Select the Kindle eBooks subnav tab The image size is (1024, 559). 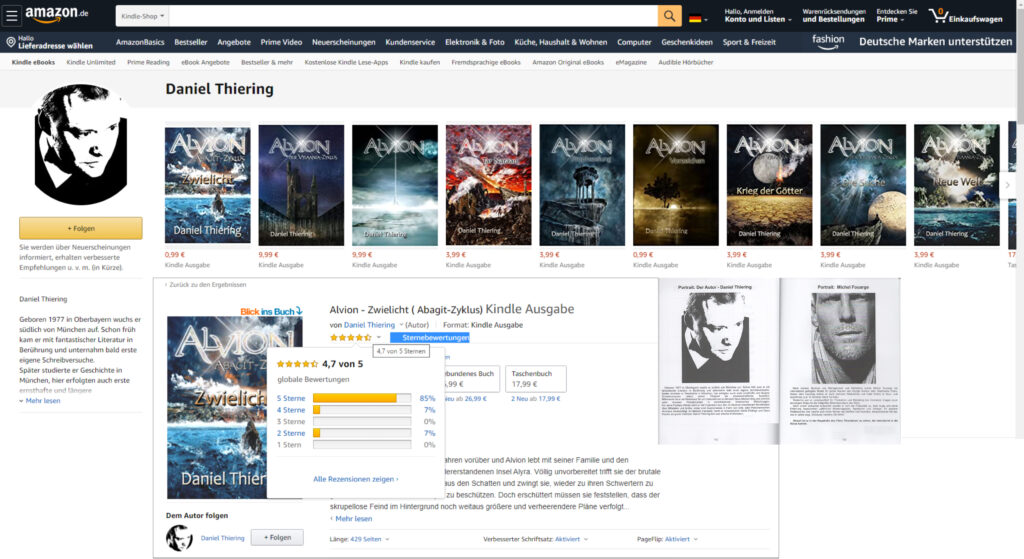(33, 63)
